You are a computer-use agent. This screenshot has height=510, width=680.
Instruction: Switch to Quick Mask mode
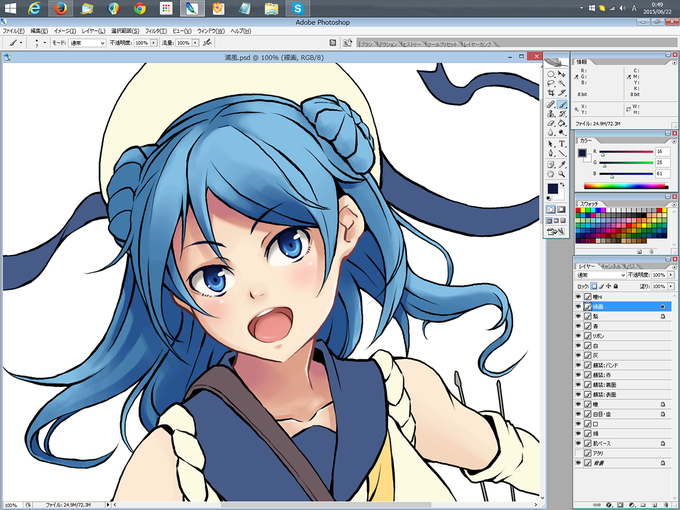pyautogui.click(x=562, y=209)
